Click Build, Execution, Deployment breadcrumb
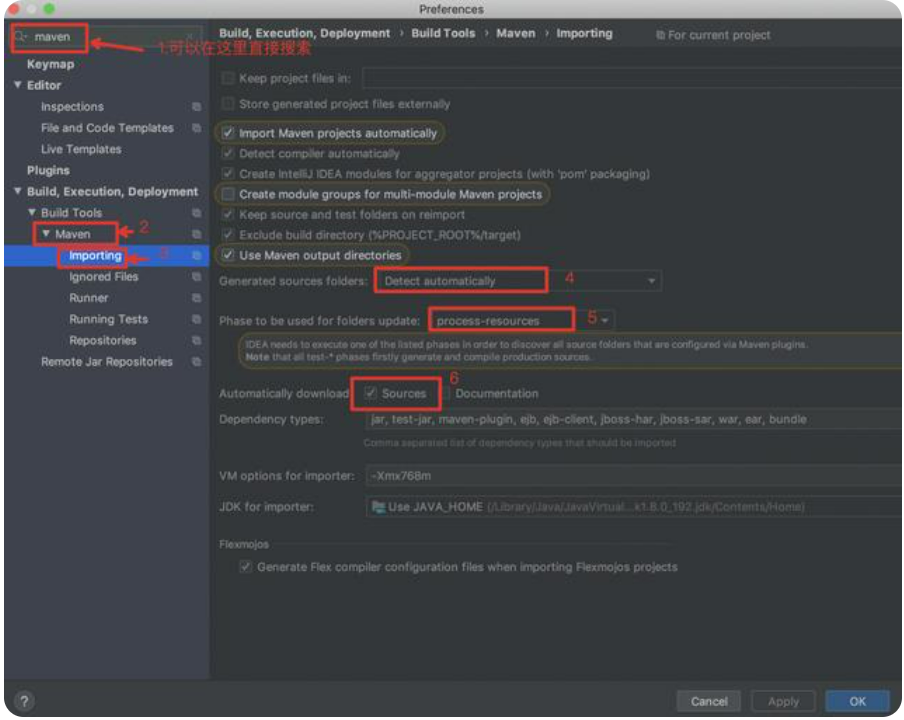This screenshot has width=904, height=720. click(x=304, y=33)
